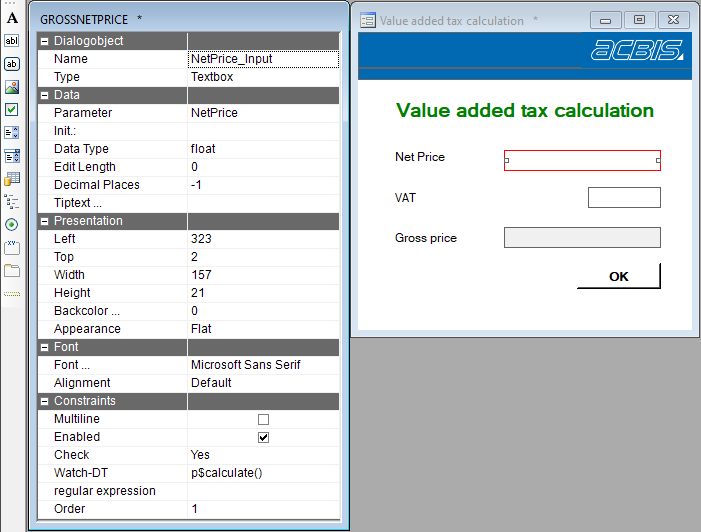Screen dimensions: 701x532
Task: Select the checkbox control tool
Action: tap(12, 109)
